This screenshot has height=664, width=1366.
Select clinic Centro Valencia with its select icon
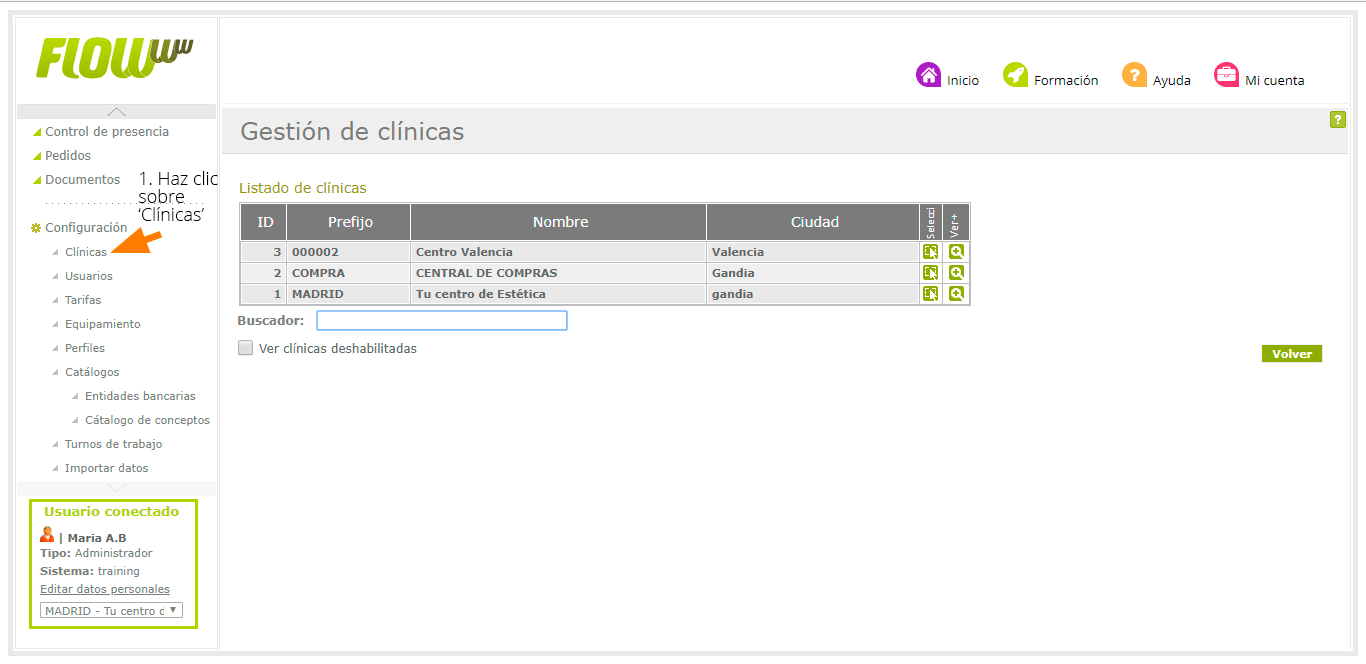click(930, 252)
